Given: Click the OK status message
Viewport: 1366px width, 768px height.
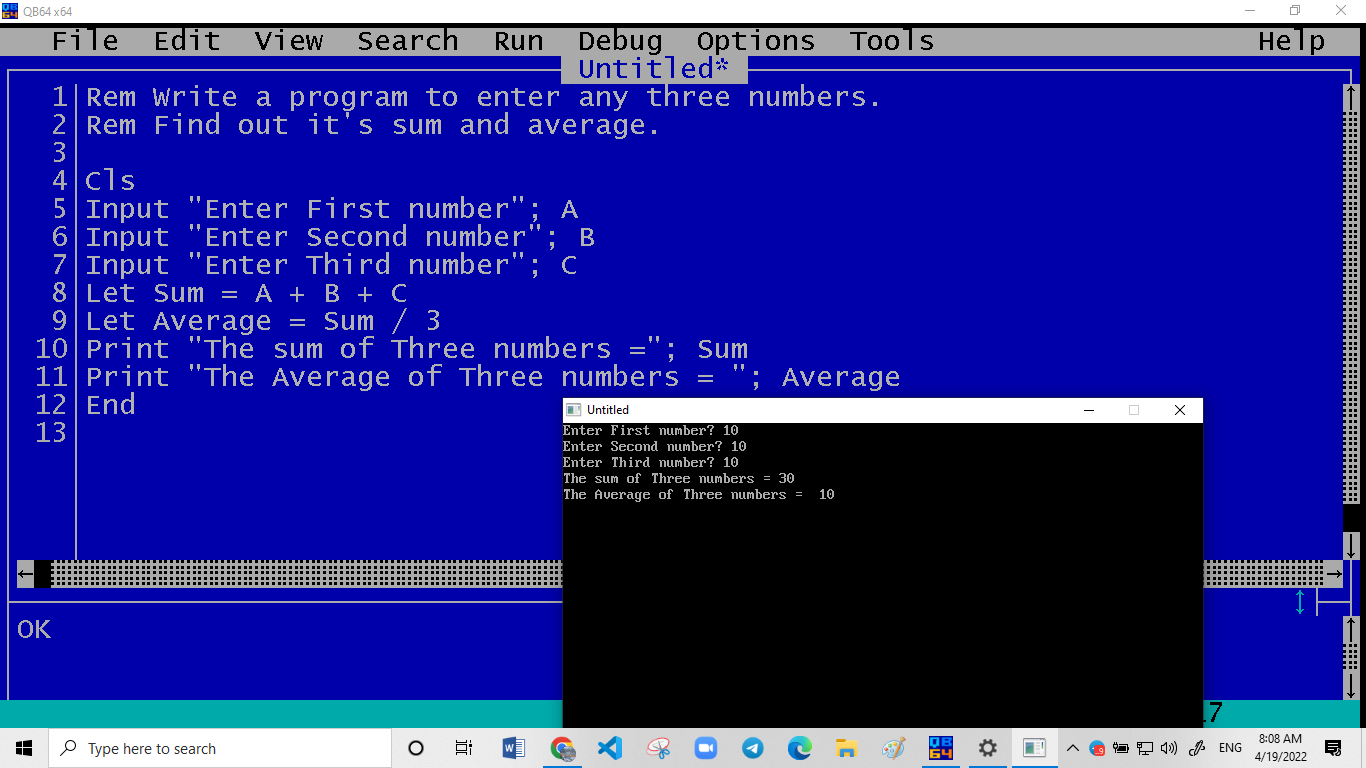Looking at the screenshot, I should [x=34, y=629].
